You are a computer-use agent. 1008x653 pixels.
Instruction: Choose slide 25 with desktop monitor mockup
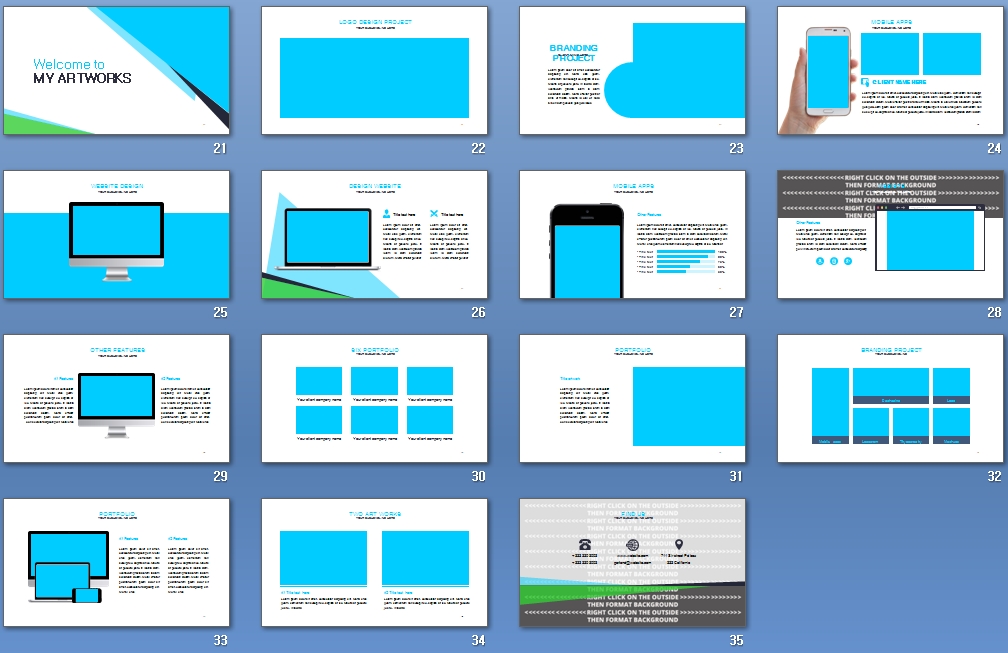(x=116, y=234)
